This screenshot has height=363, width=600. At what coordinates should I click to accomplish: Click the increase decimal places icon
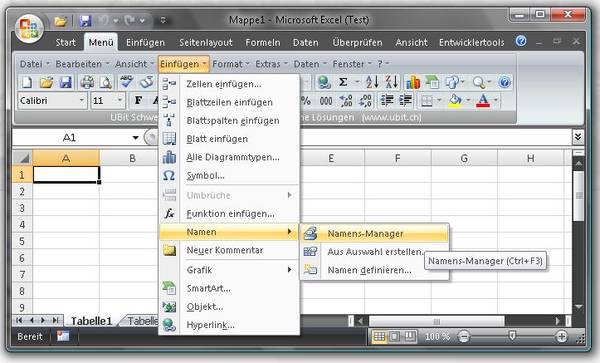[x=346, y=101]
